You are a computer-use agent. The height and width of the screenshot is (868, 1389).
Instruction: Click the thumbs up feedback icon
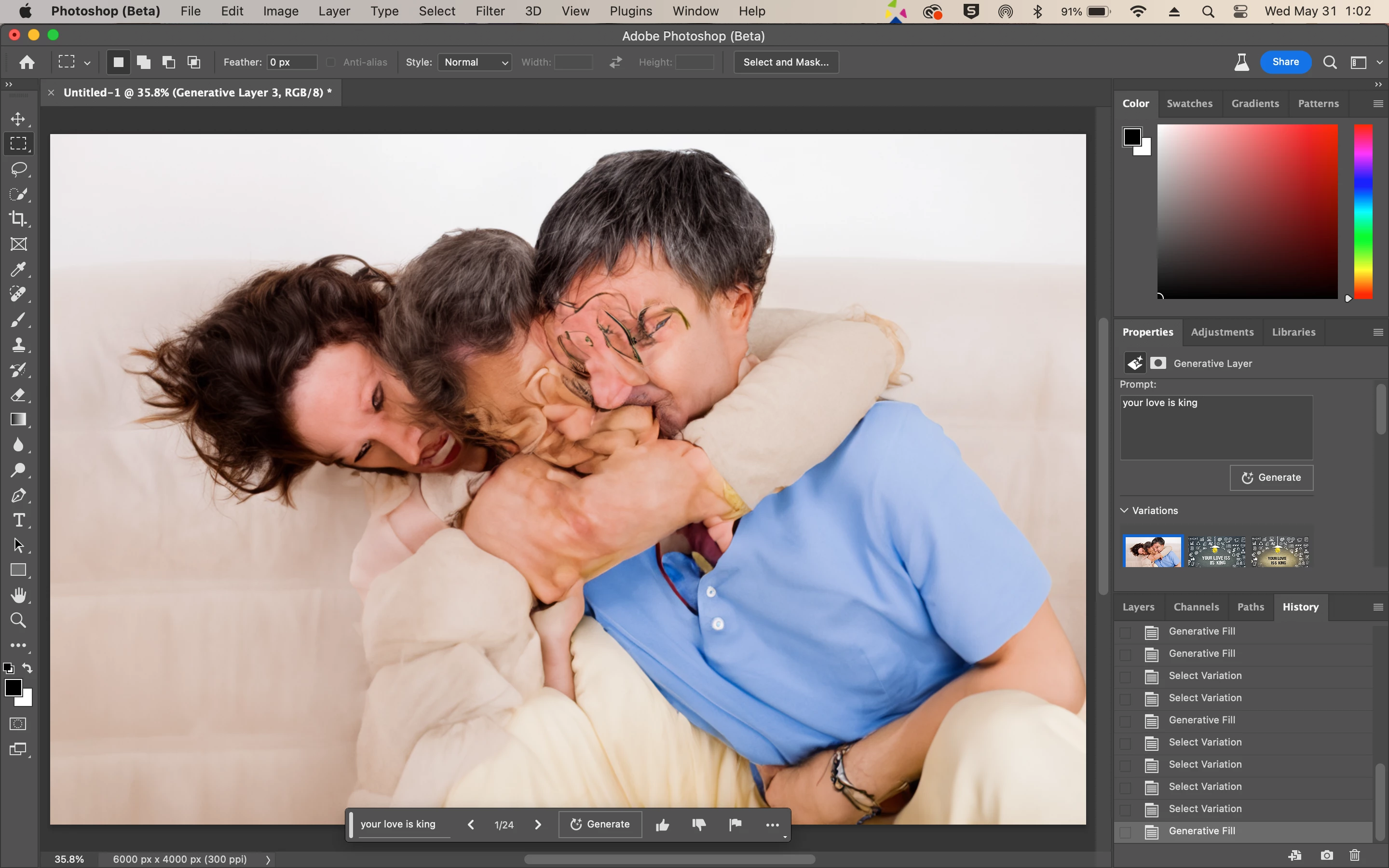pyautogui.click(x=662, y=825)
